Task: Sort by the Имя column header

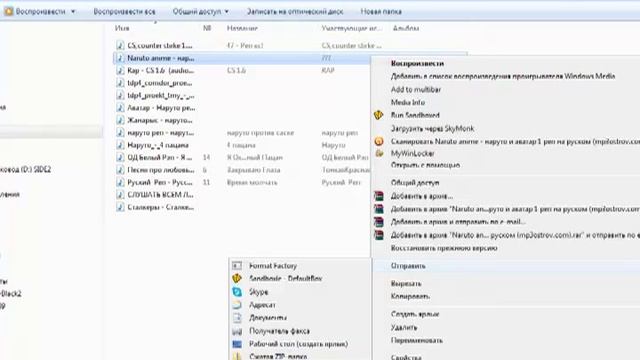Action: [122, 28]
